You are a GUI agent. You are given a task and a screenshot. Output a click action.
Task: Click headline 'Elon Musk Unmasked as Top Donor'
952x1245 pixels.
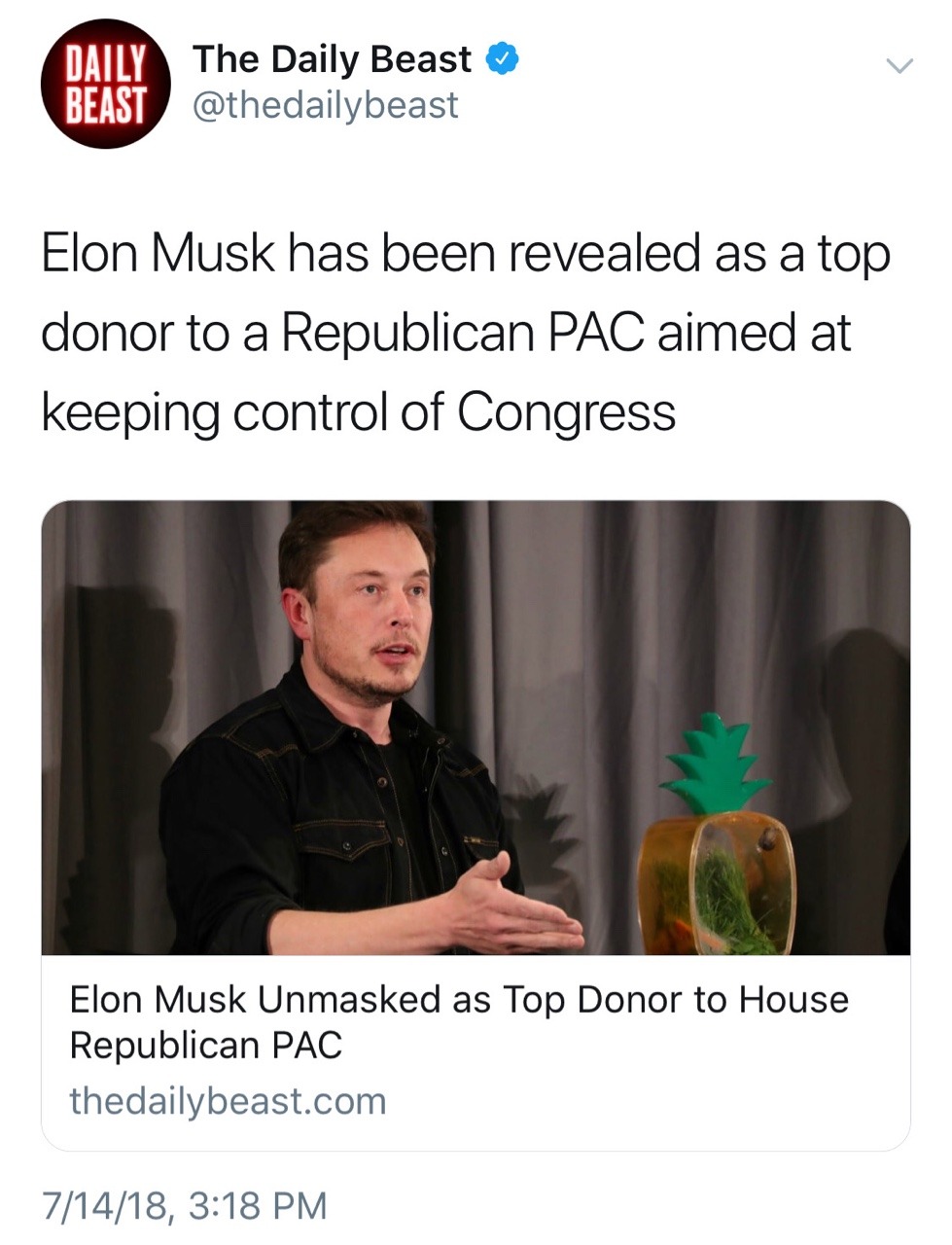point(459,999)
